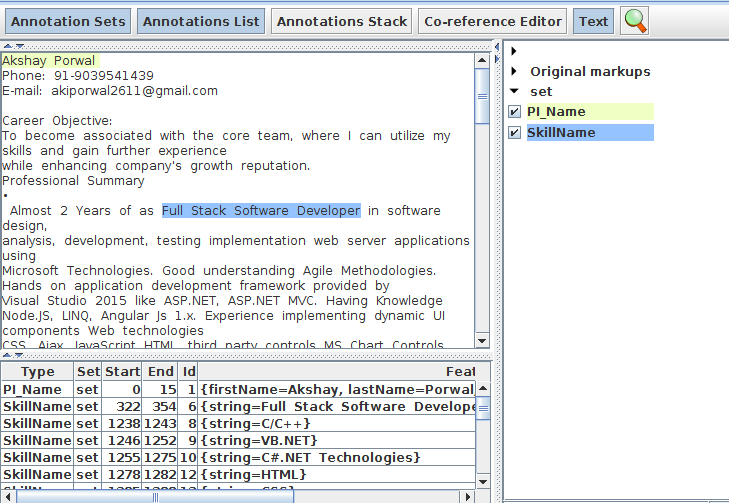Click table horizontal scrollbar left arrow
This screenshot has height=503, width=729.
click(x=7, y=495)
